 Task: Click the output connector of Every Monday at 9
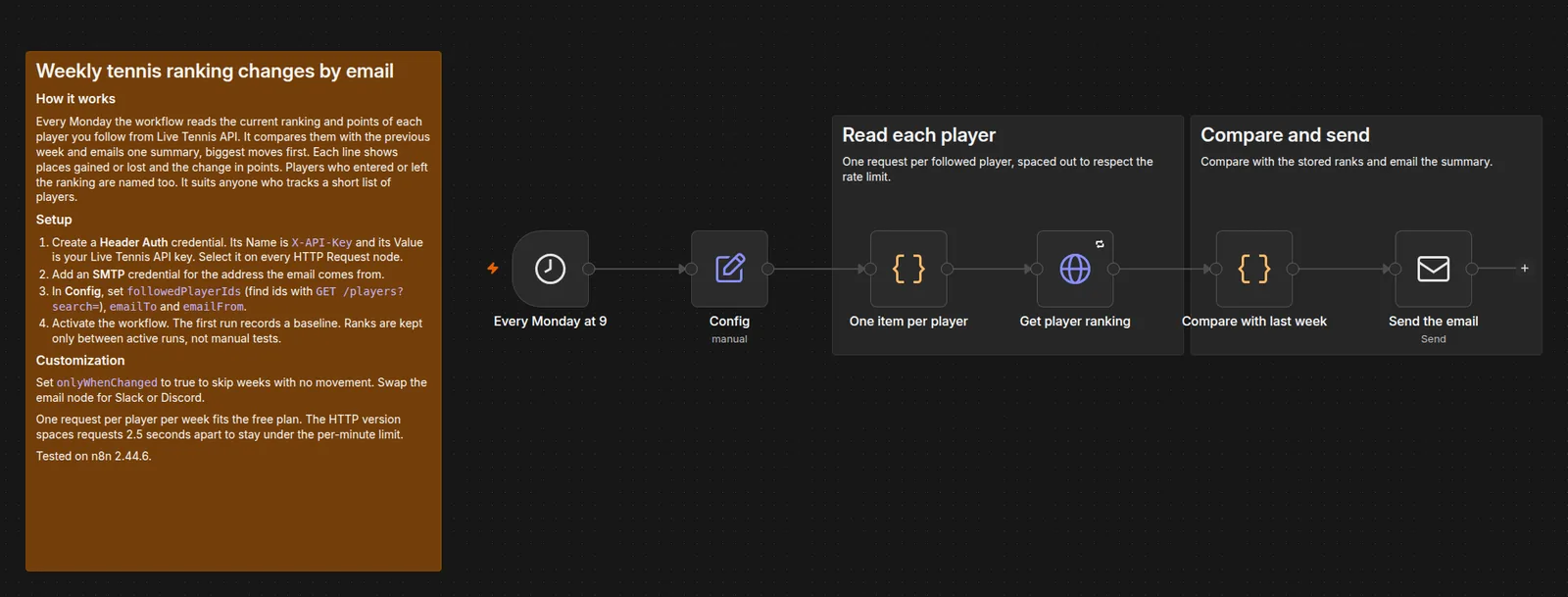click(x=589, y=269)
